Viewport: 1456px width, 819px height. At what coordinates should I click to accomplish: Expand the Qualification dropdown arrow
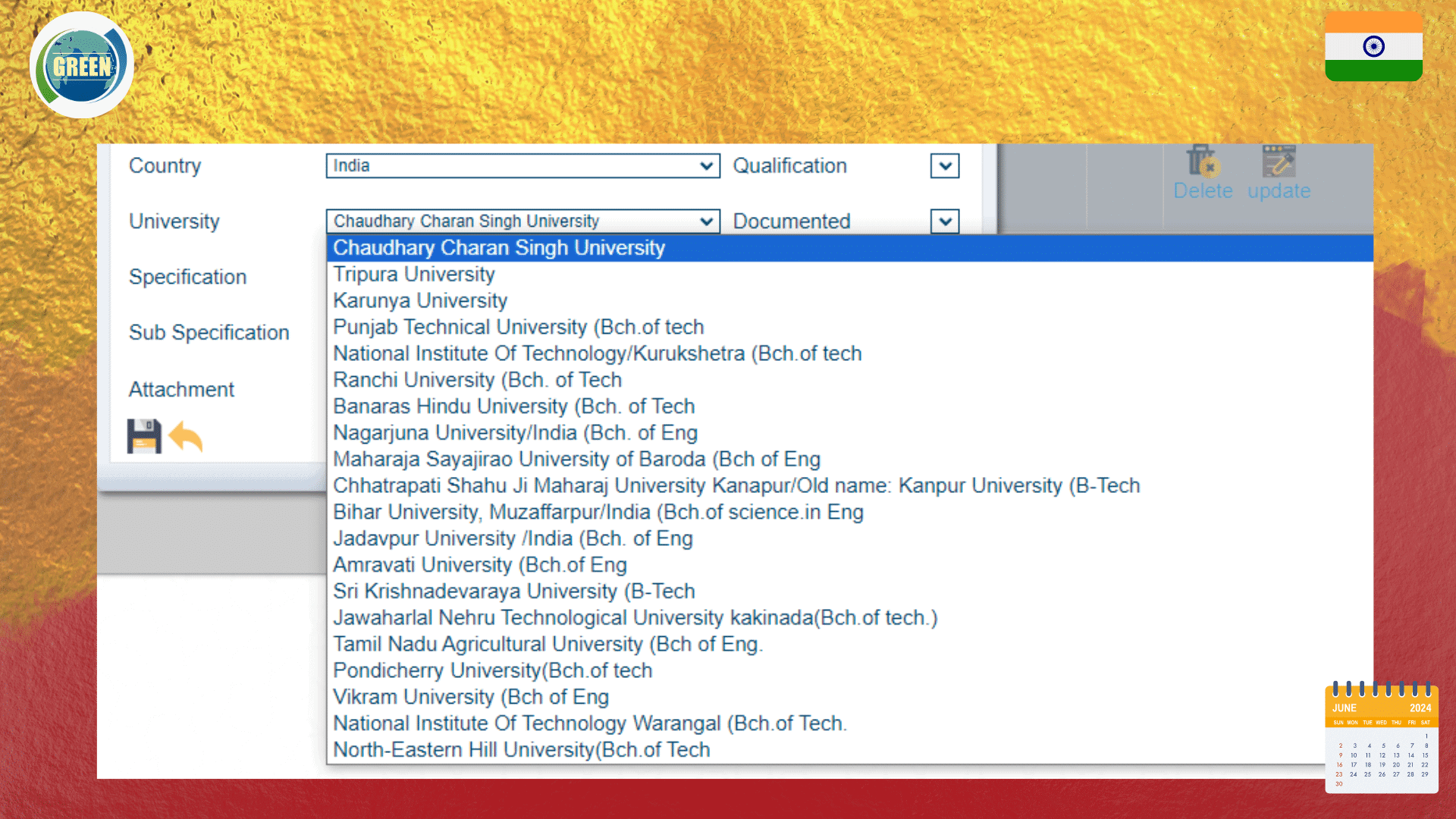[x=945, y=166]
